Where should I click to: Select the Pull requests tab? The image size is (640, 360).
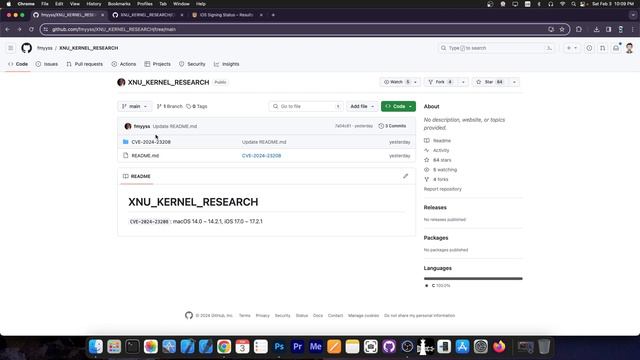pos(84,64)
